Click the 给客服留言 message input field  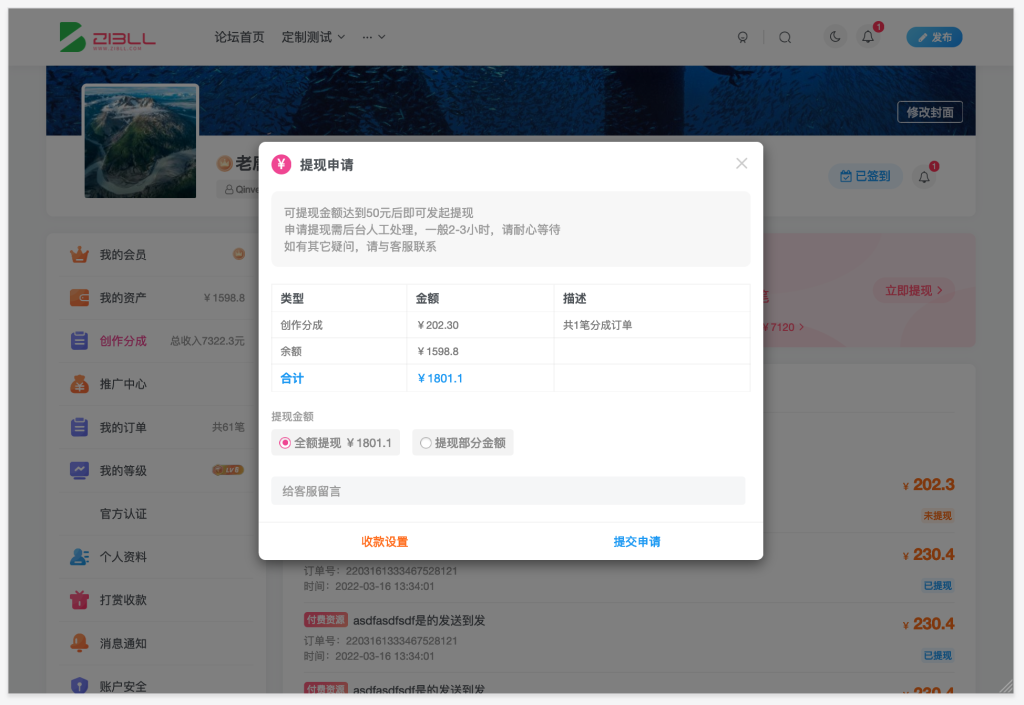click(x=508, y=490)
